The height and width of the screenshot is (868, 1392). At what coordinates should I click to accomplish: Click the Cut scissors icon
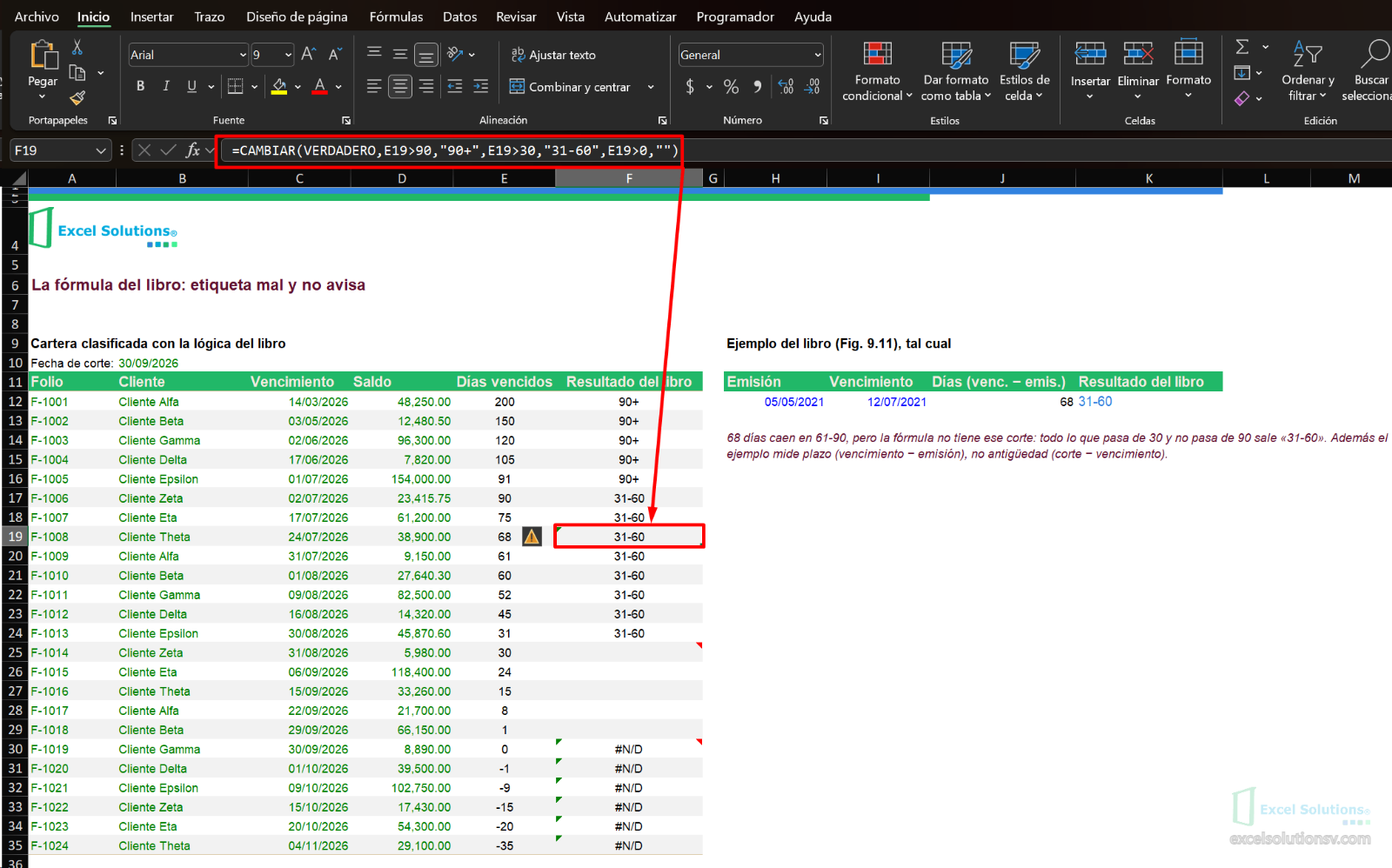pos(77,47)
